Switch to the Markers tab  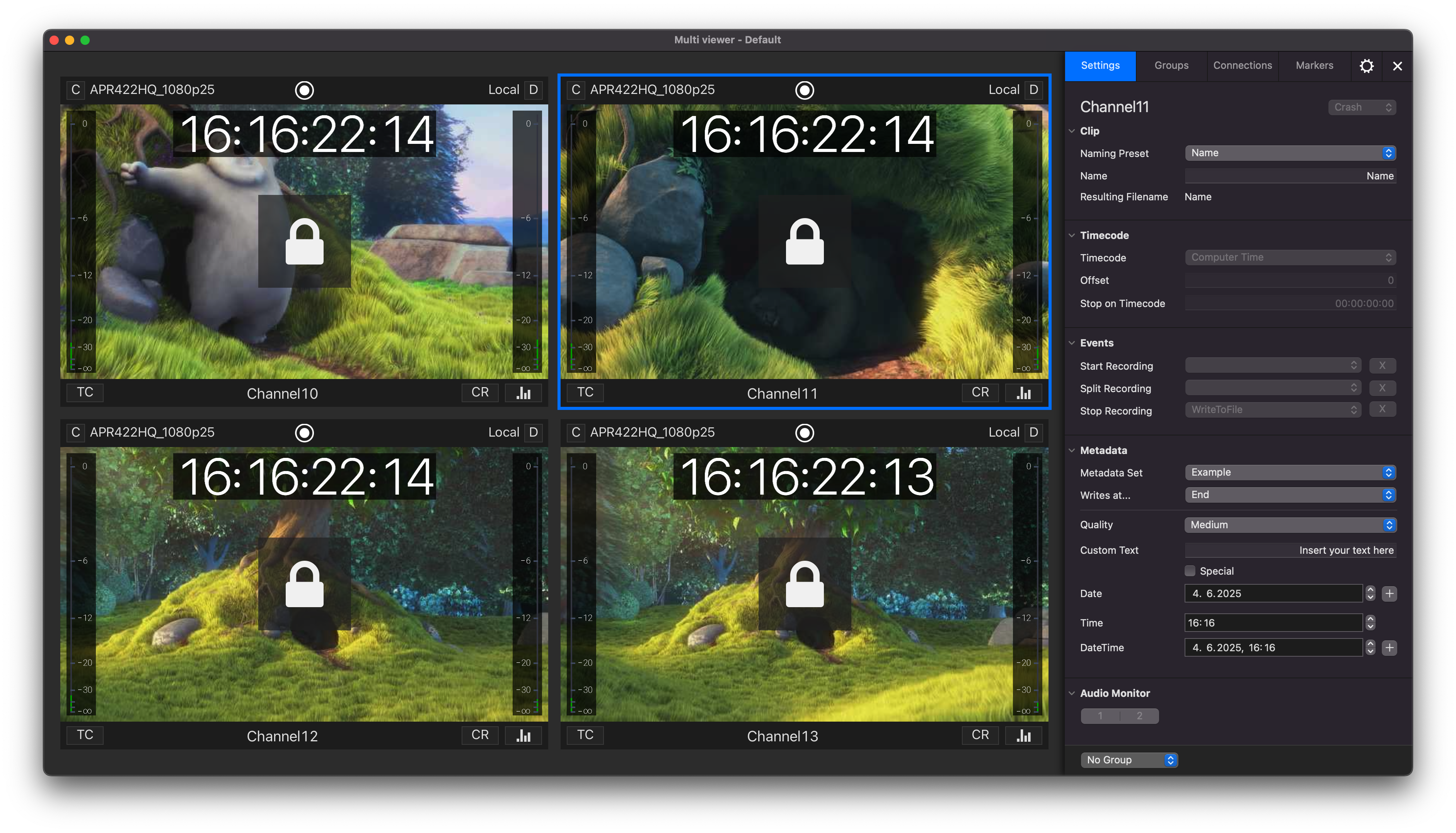1314,66
